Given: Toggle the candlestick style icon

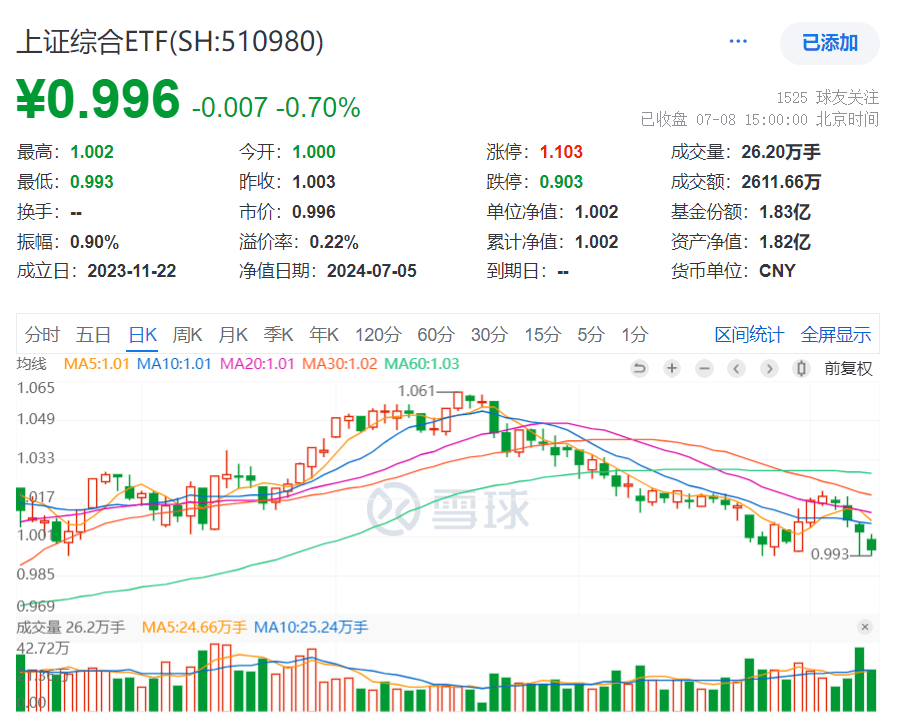Looking at the screenshot, I should [x=801, y=368].
